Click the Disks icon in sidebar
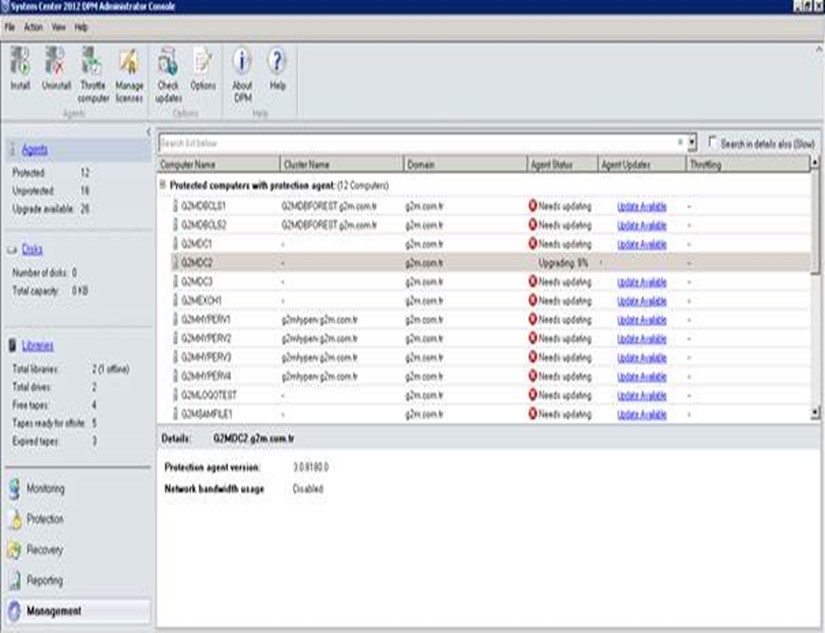This screenshot has height=633, width=825. tap(12, 250)
